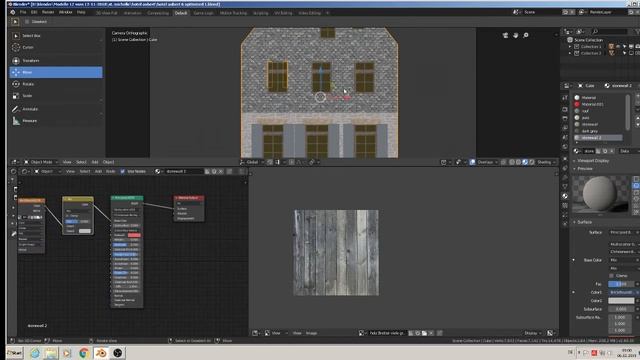Click the pan hand icon in viewport

coord(516,36)
